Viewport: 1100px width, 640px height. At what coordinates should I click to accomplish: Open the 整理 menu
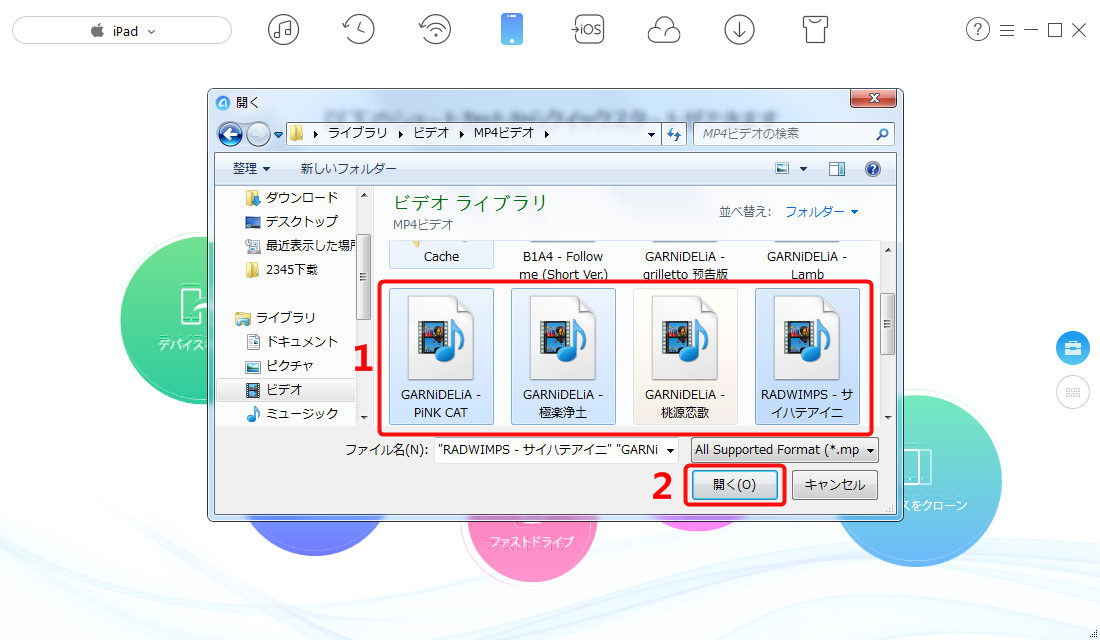pos(251,168)
